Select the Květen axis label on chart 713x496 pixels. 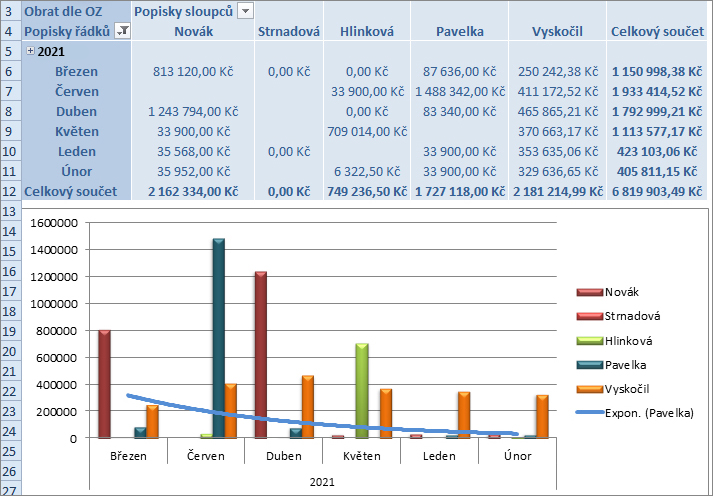(x=362, y=456)
